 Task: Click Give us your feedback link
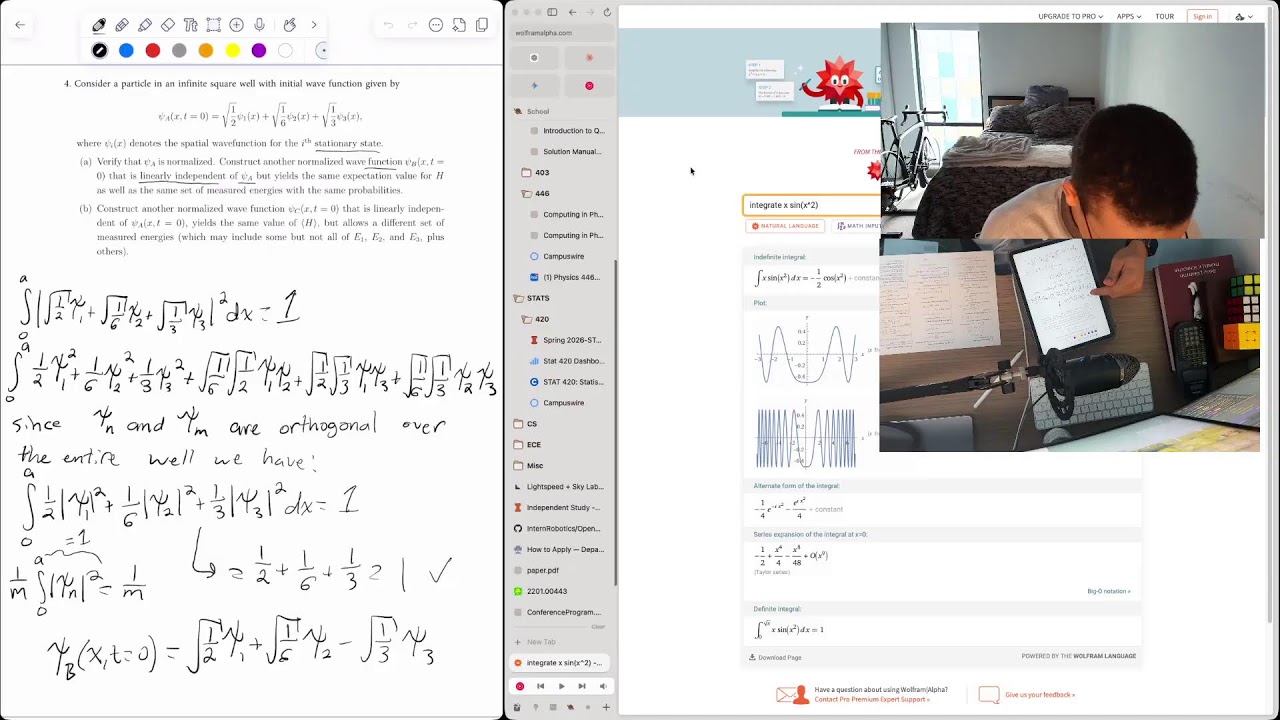1040,695
